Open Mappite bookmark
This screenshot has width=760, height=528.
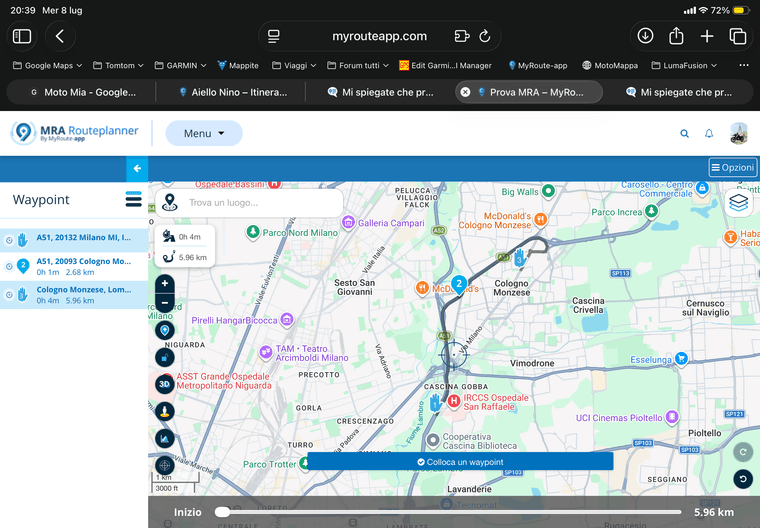point(238,65)
